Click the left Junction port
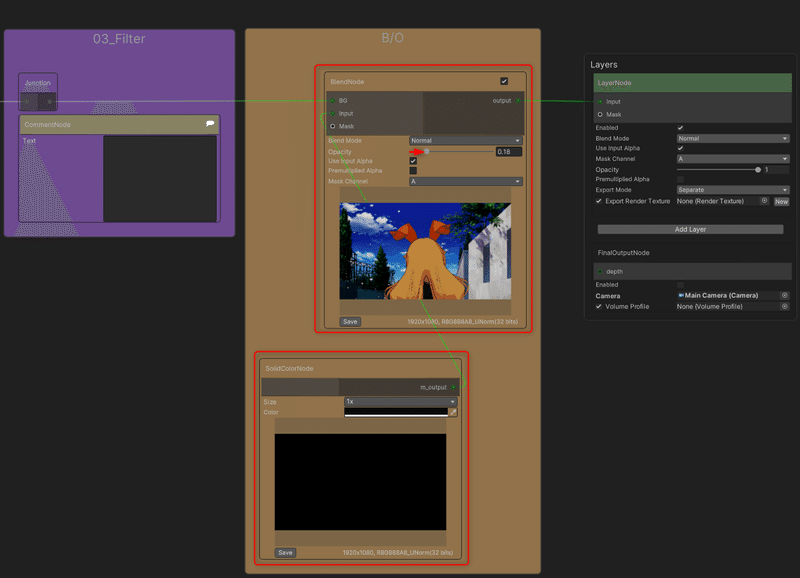The image size is (800, 578). 27,102
